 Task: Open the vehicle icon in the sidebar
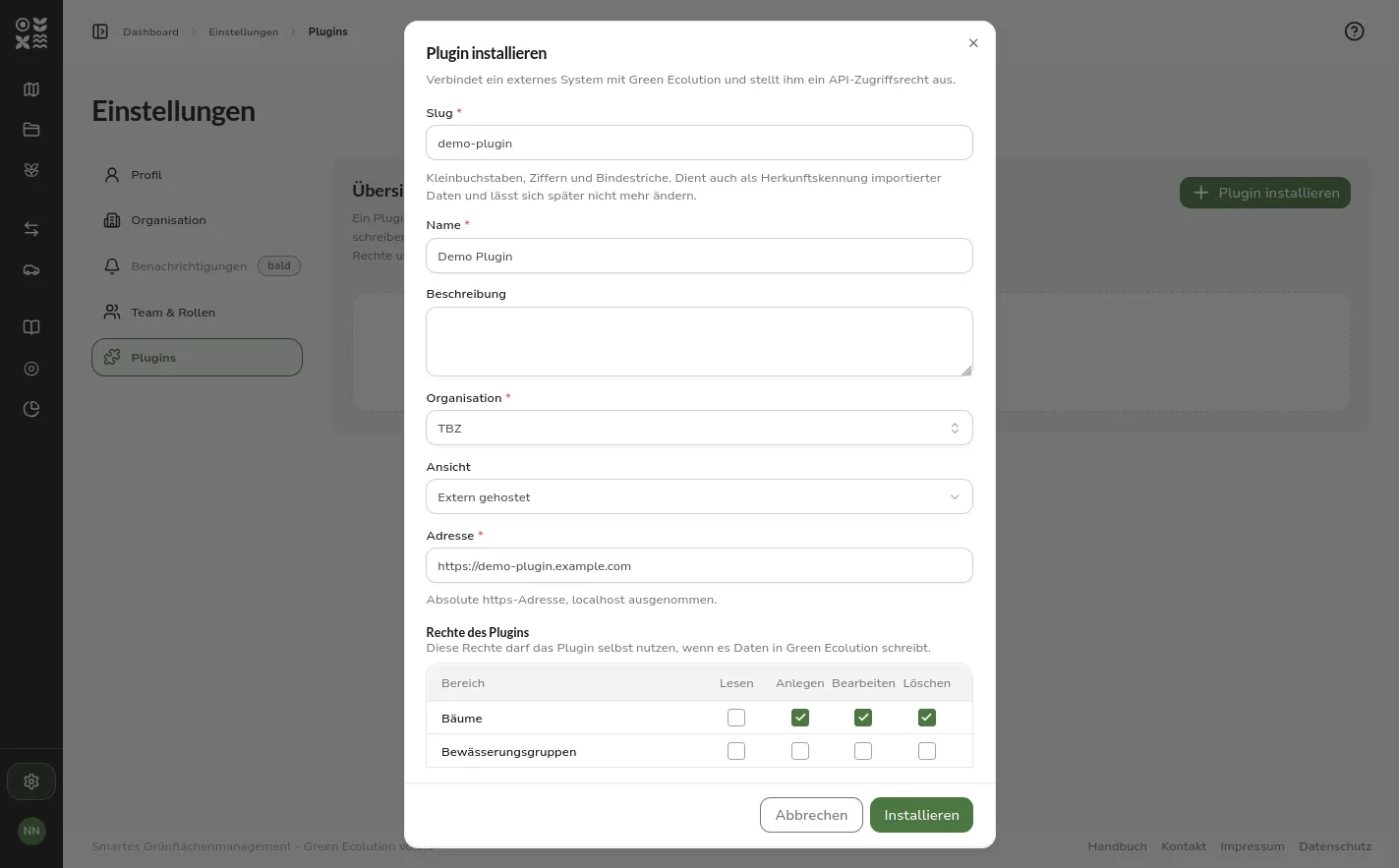31,270
